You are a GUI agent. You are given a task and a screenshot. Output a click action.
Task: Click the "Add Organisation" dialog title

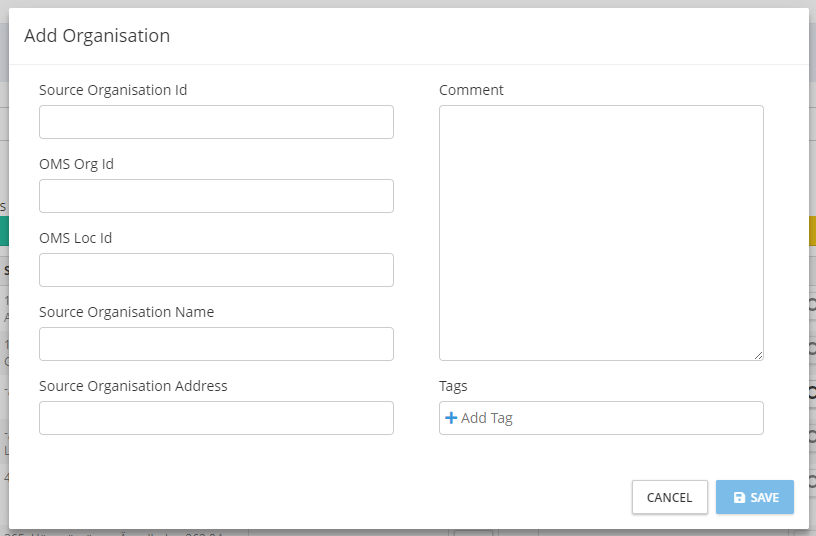click(x=97, y=36)
